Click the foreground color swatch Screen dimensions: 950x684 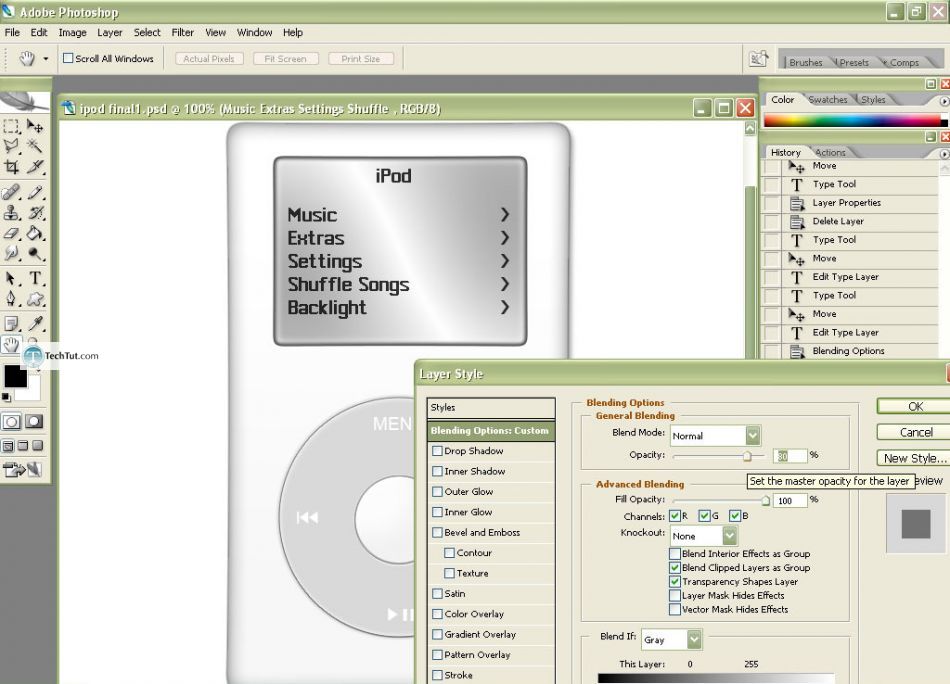[x=16, y=376]
